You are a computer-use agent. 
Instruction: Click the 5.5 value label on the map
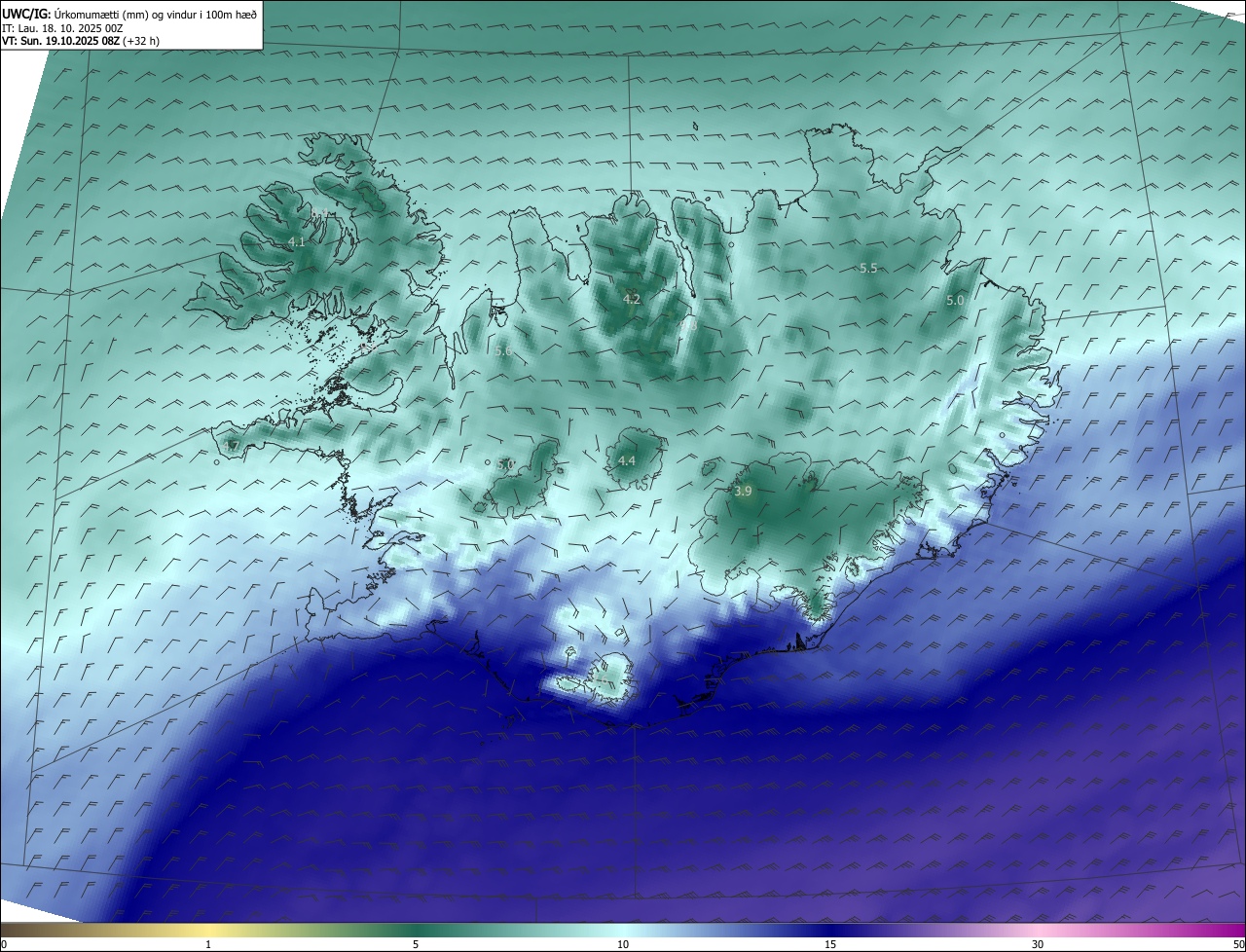coord(869,268)
